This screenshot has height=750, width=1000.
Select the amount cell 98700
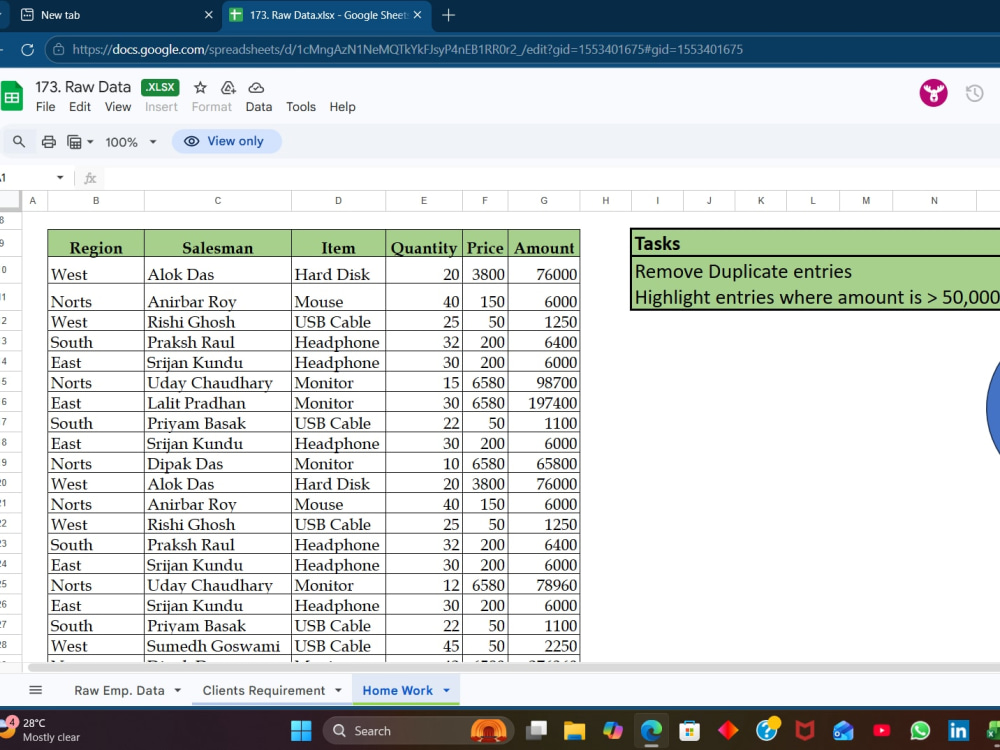point(544,383)
